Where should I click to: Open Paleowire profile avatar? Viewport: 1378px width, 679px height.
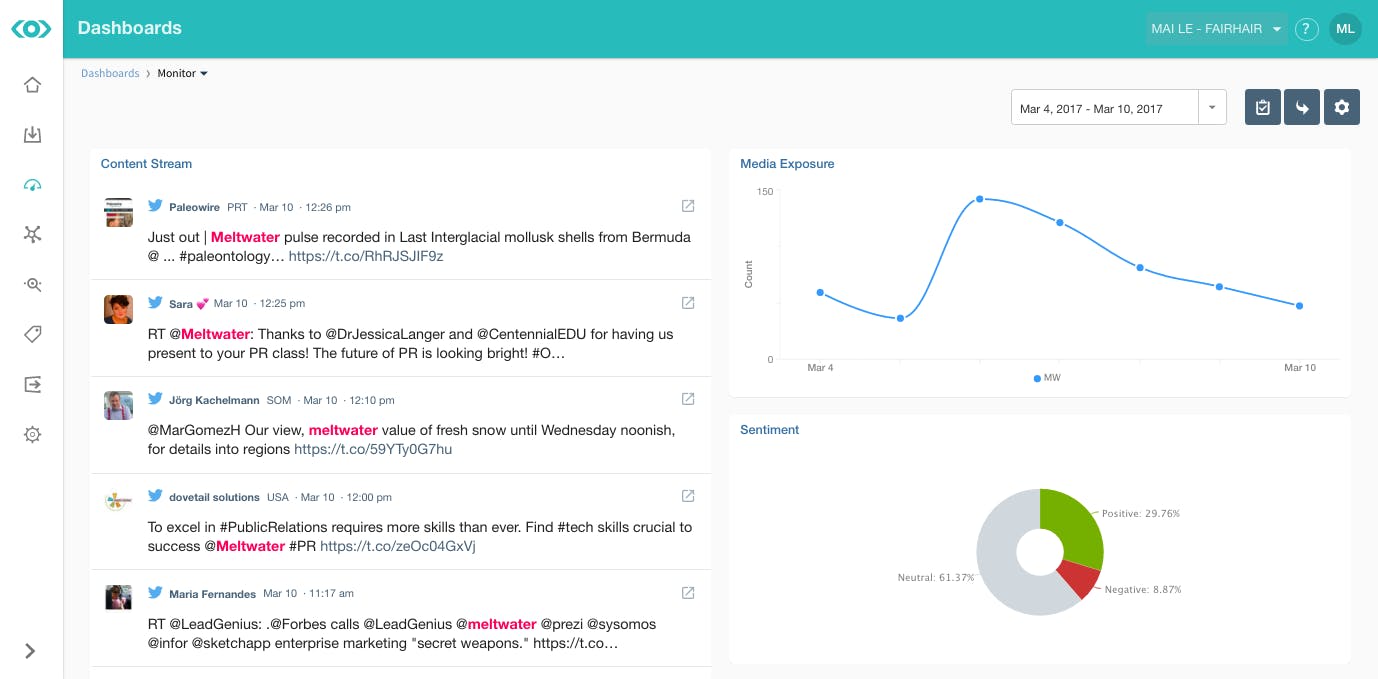(118, 212)
